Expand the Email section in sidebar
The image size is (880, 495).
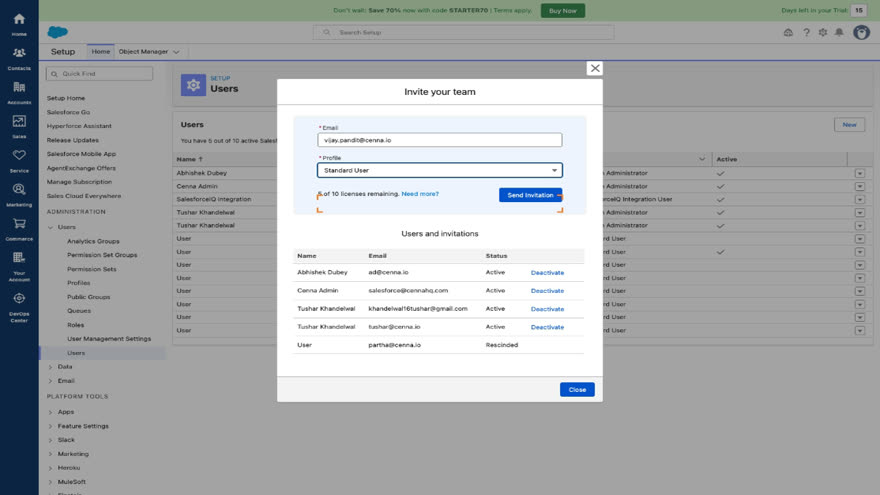point(51,381)
